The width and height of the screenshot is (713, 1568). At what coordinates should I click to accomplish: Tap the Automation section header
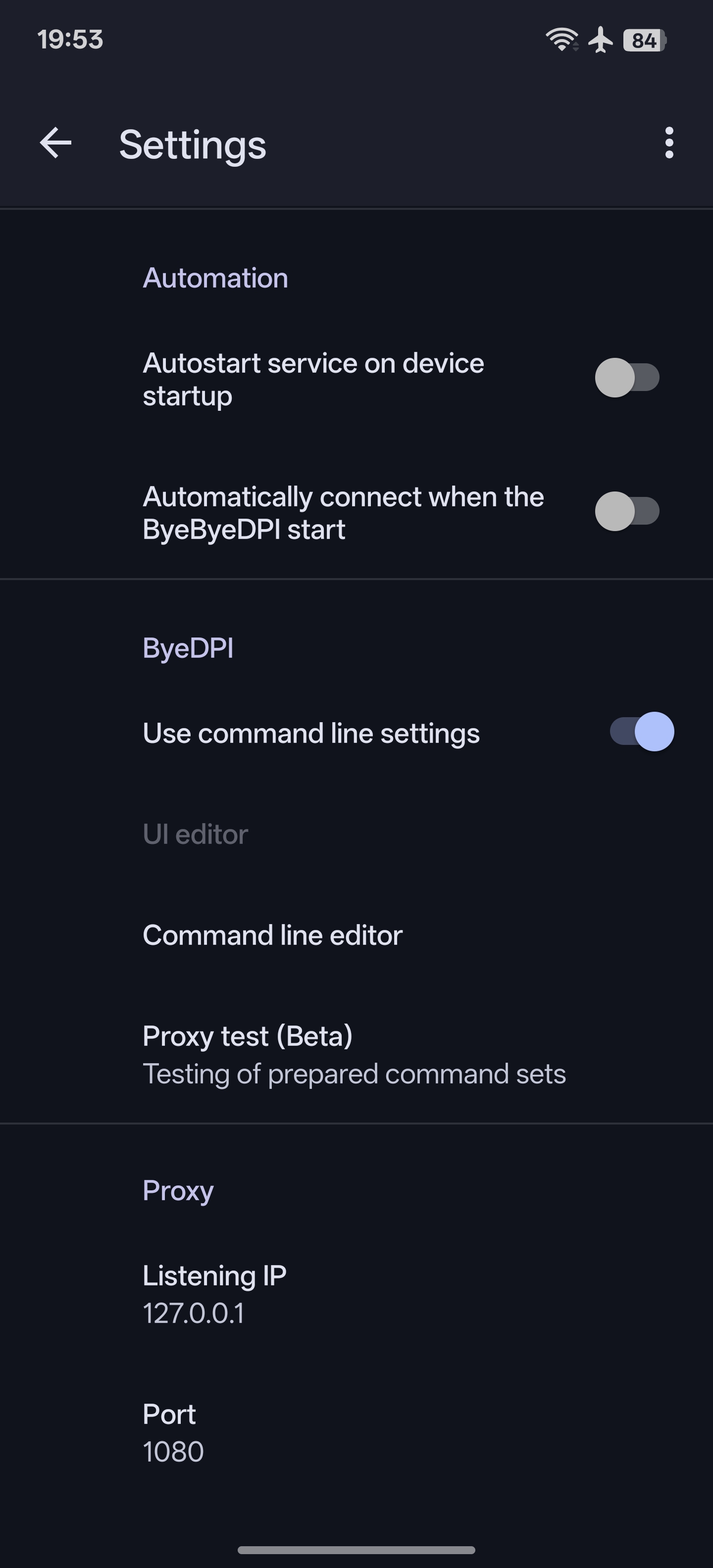[x=215, y=278]
